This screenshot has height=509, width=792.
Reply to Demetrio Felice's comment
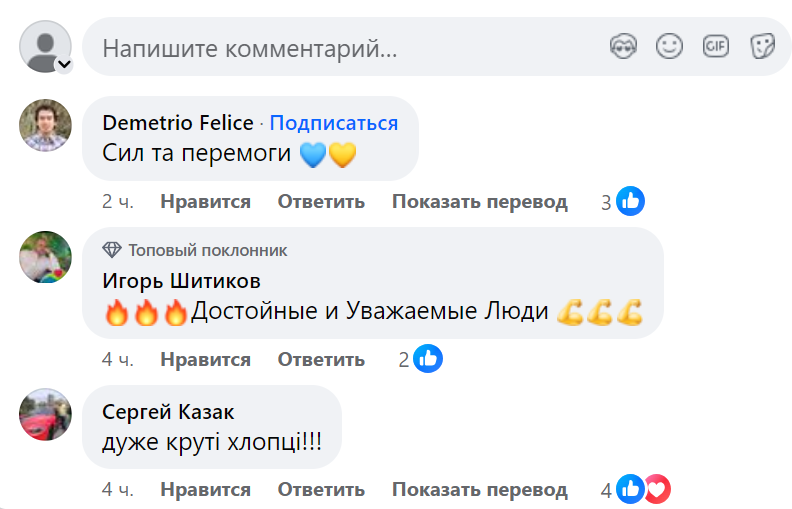tap(321, 202)
